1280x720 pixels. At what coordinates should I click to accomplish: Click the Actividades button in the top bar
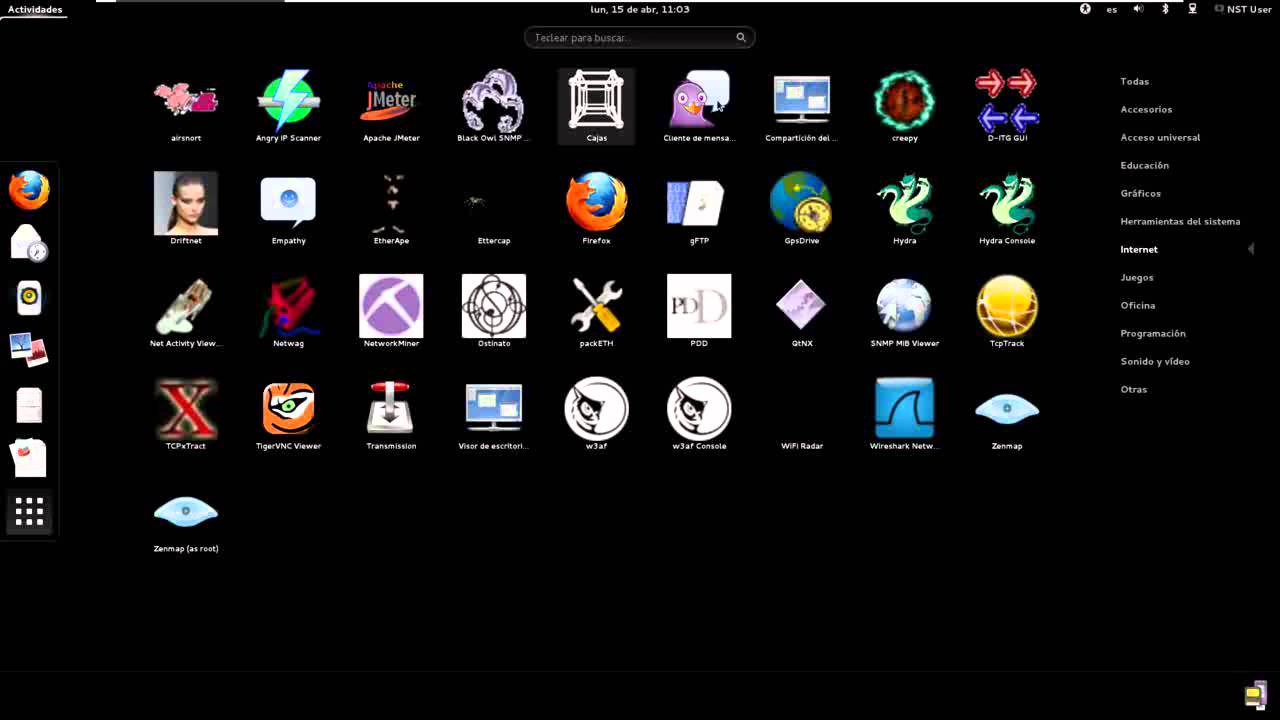tap(35, 9)
